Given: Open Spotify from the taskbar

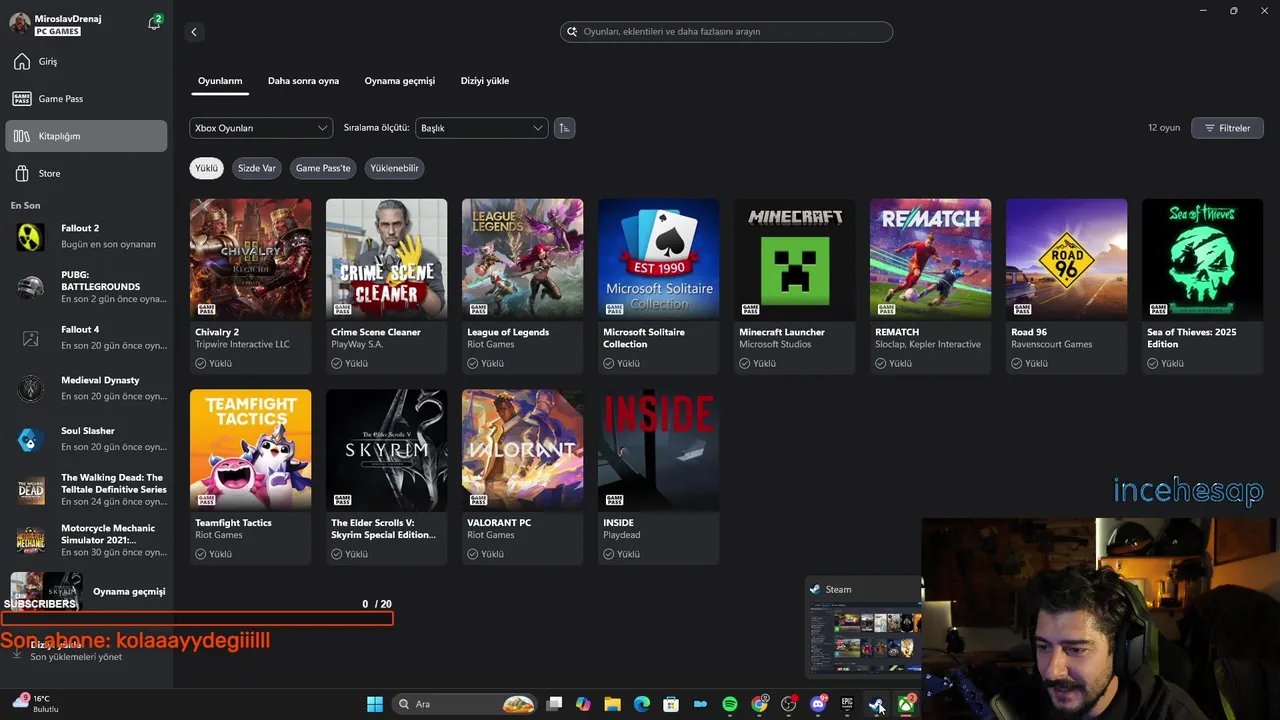Looking at the screenshot, I should 730,704.
